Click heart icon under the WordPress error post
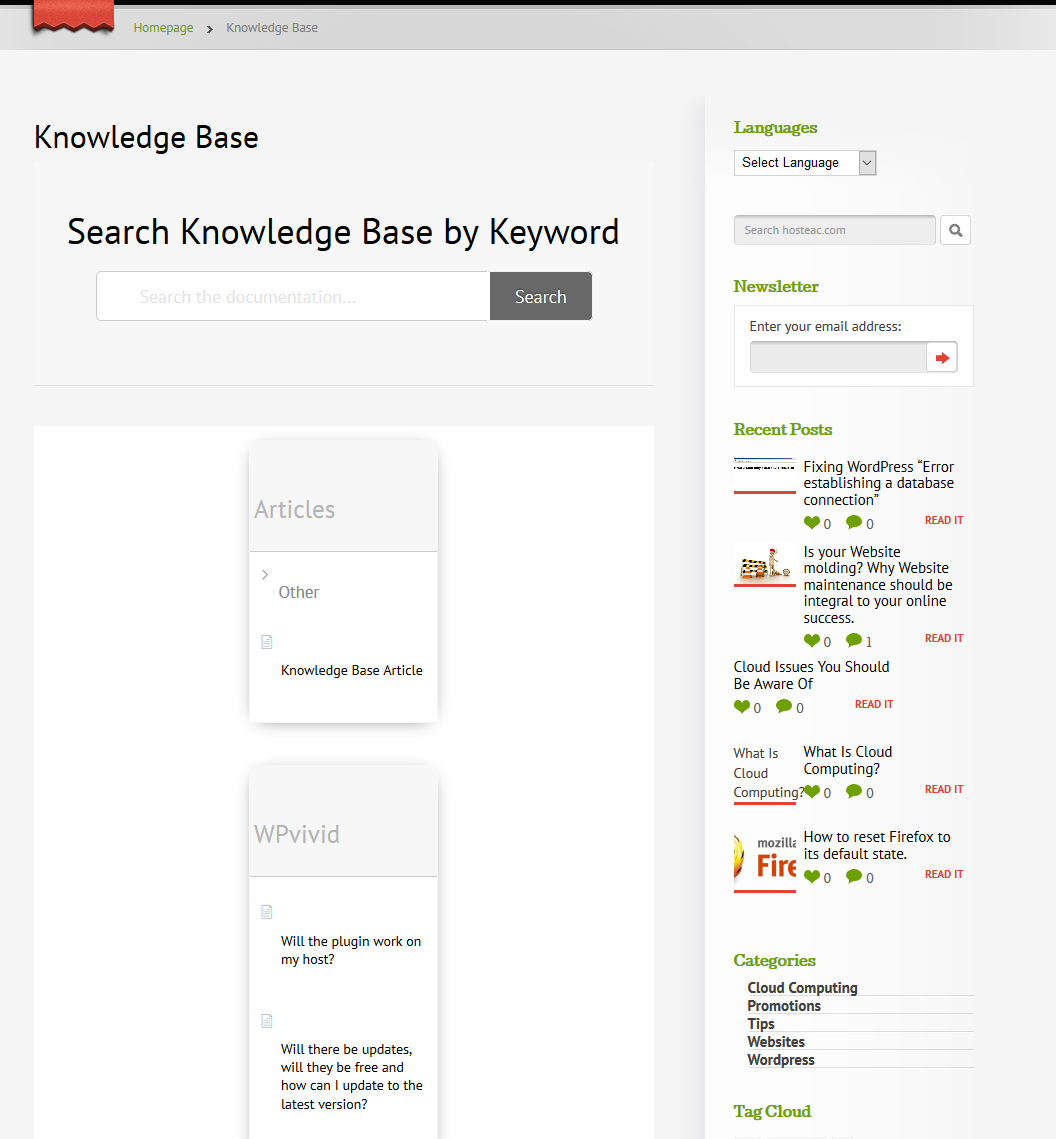The image size is (1056, 1139). (x=811, y=523)
